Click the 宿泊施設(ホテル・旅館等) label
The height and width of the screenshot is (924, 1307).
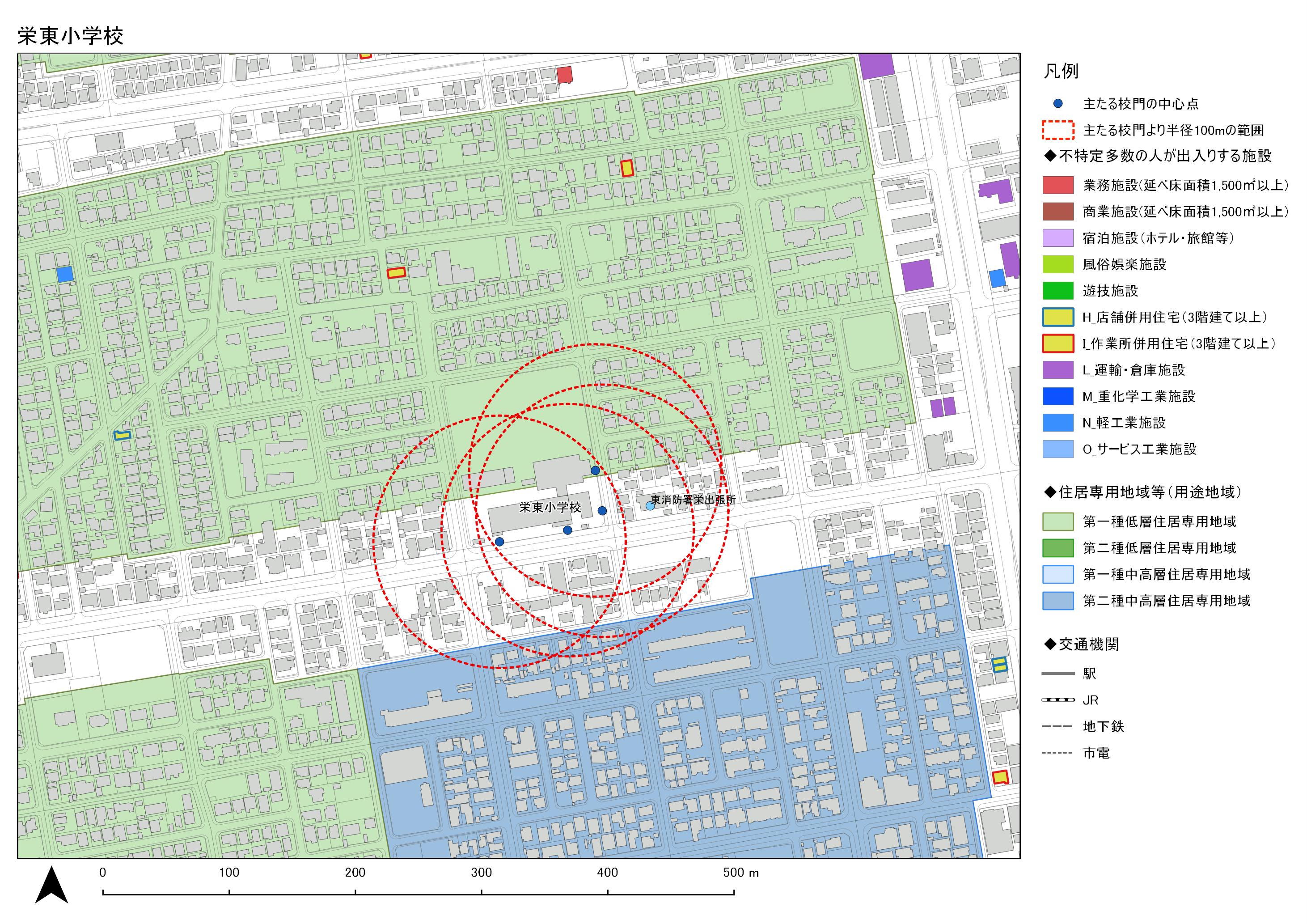pyautogui.click(x=1159, y=238)
